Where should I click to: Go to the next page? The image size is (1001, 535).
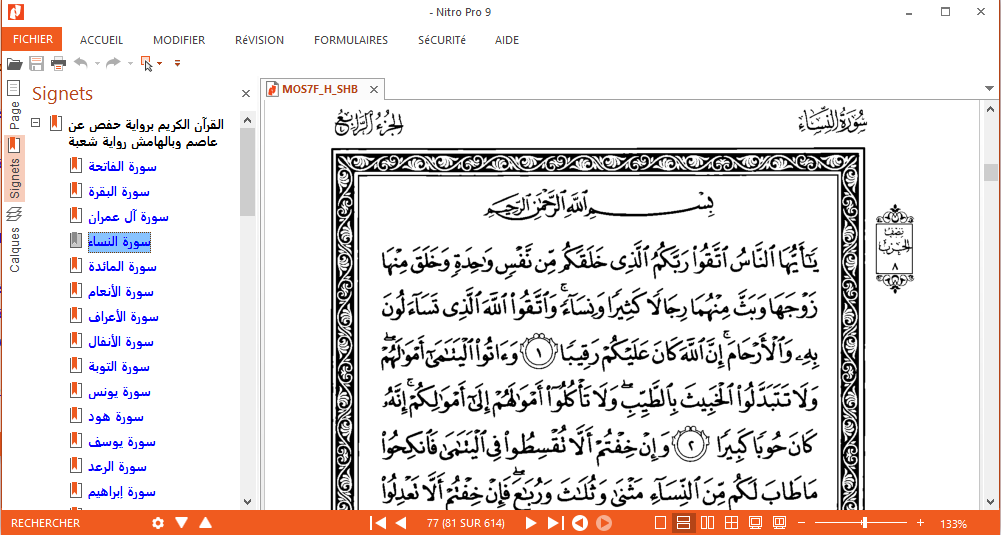531,524
